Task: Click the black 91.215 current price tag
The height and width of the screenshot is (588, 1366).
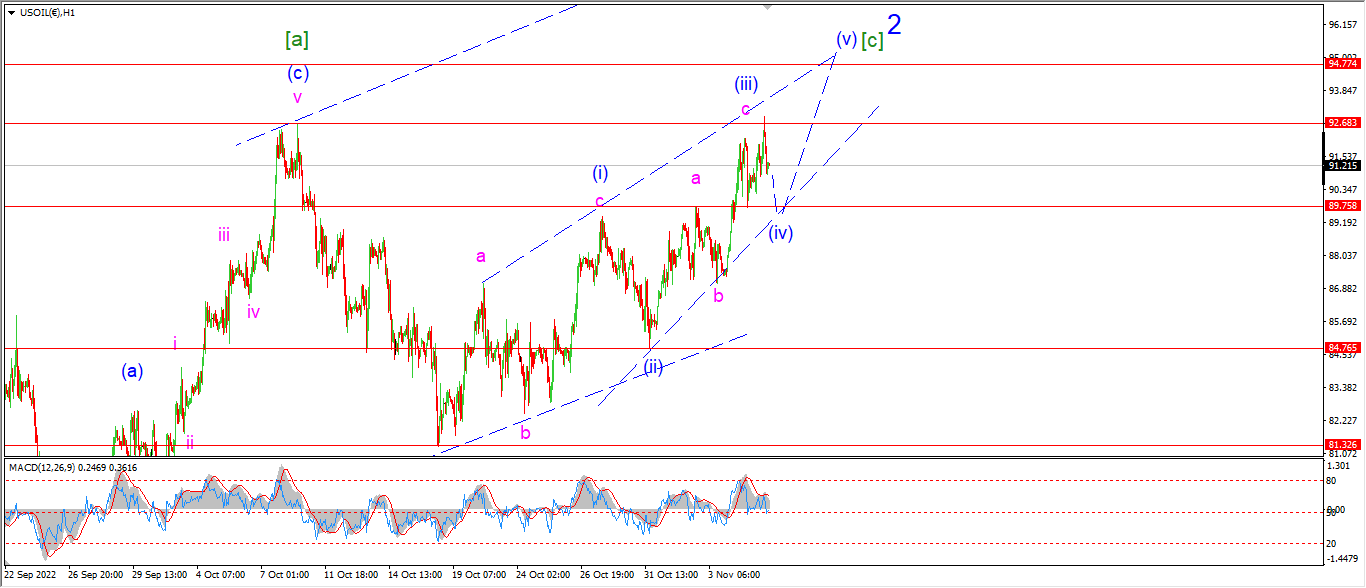Action: 1342,166
